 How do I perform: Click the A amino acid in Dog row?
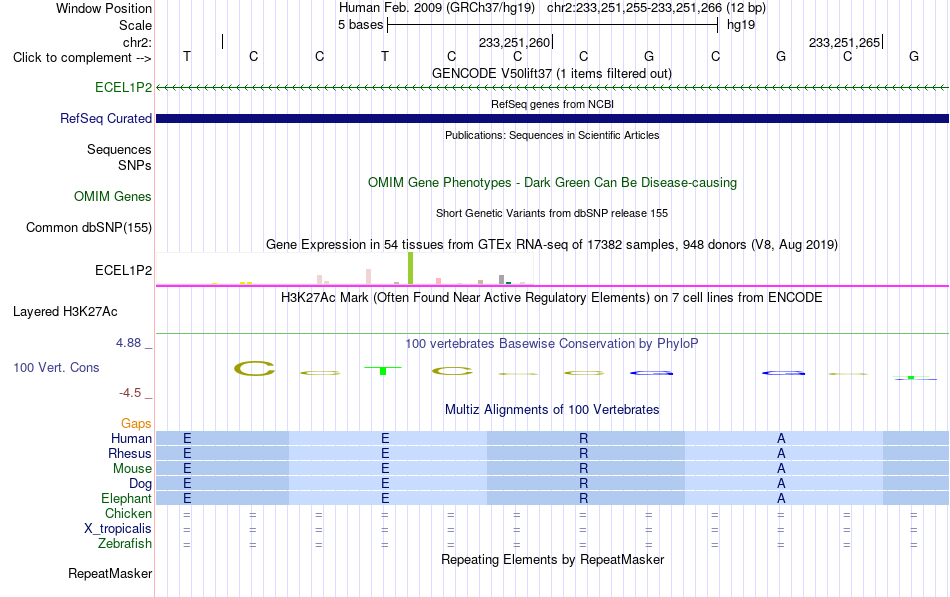(781, 484)
